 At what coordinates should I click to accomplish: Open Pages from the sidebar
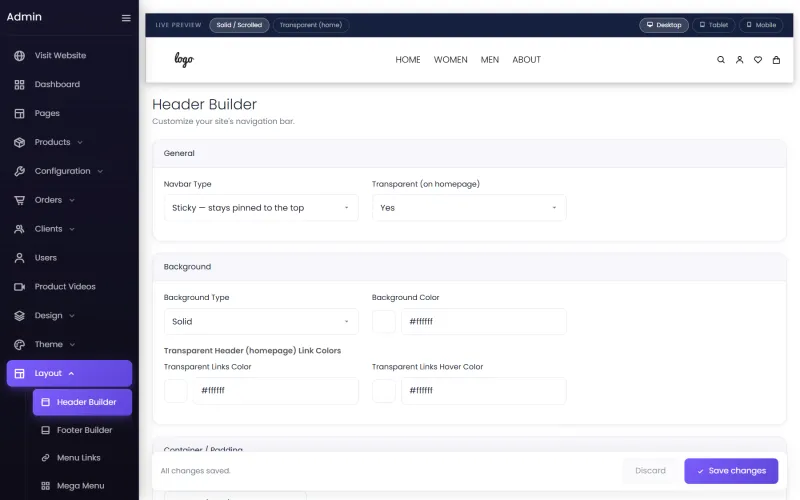click(69, 113)
